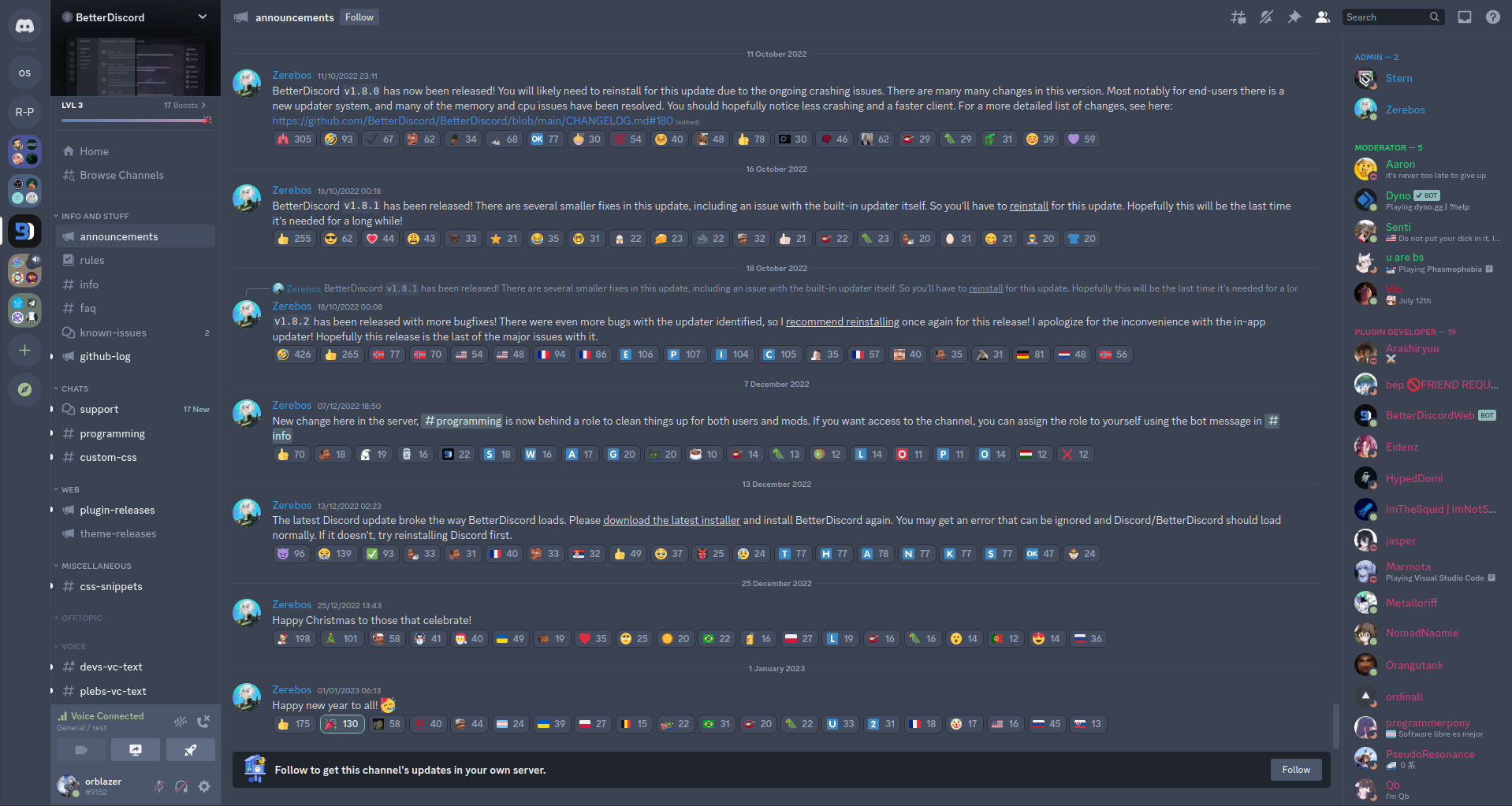
Task: Click Follow button in channel header
Action: click(x=359, y=17)
